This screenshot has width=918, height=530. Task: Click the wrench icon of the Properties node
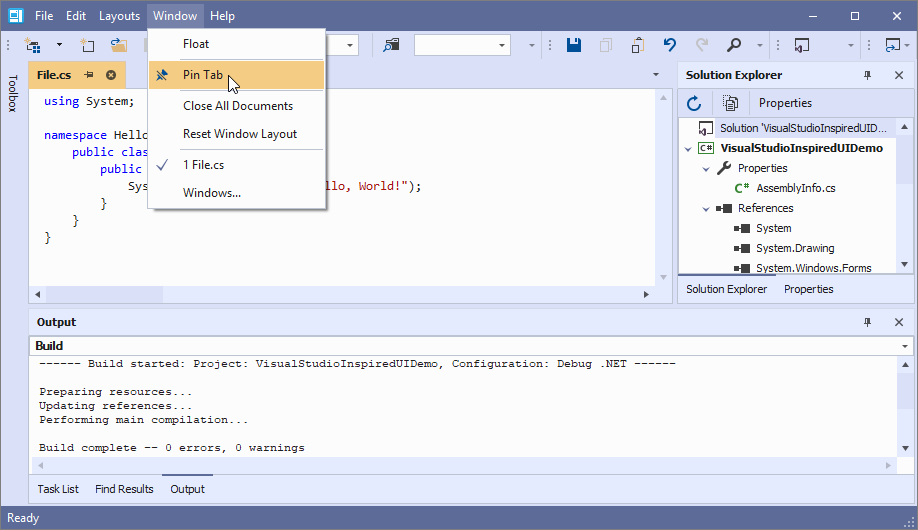(x=724, y=168)
